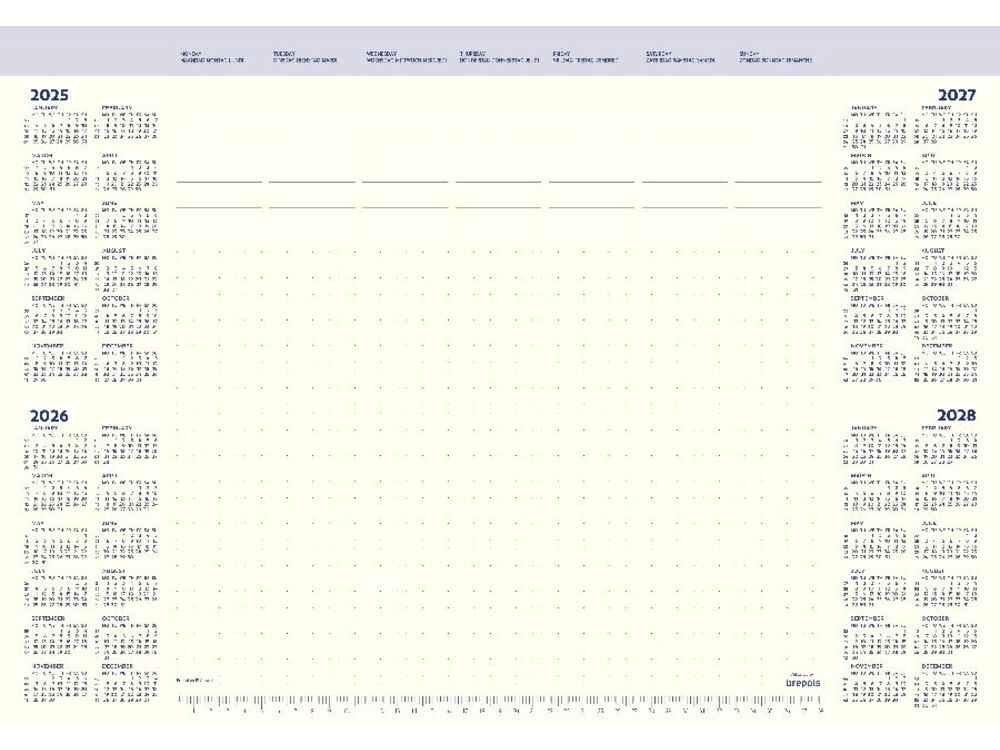Click the SEPTEMBER label in the 2026 calendar
Image resolution: width=1000 pixels, height=750 pixels.
pyautogui.click(x=48, y=619)
